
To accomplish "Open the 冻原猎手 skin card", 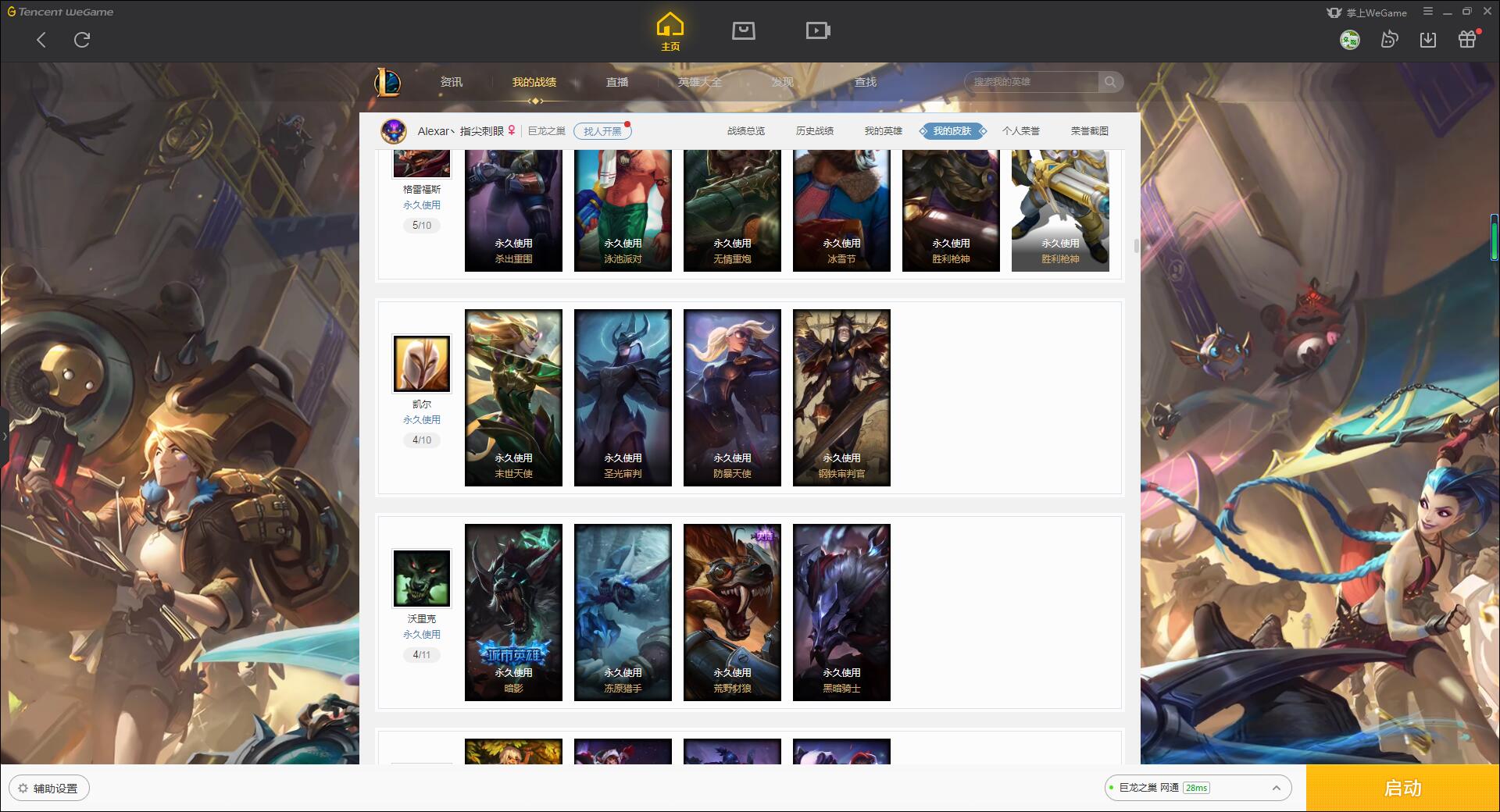I will tap(623, 612).
